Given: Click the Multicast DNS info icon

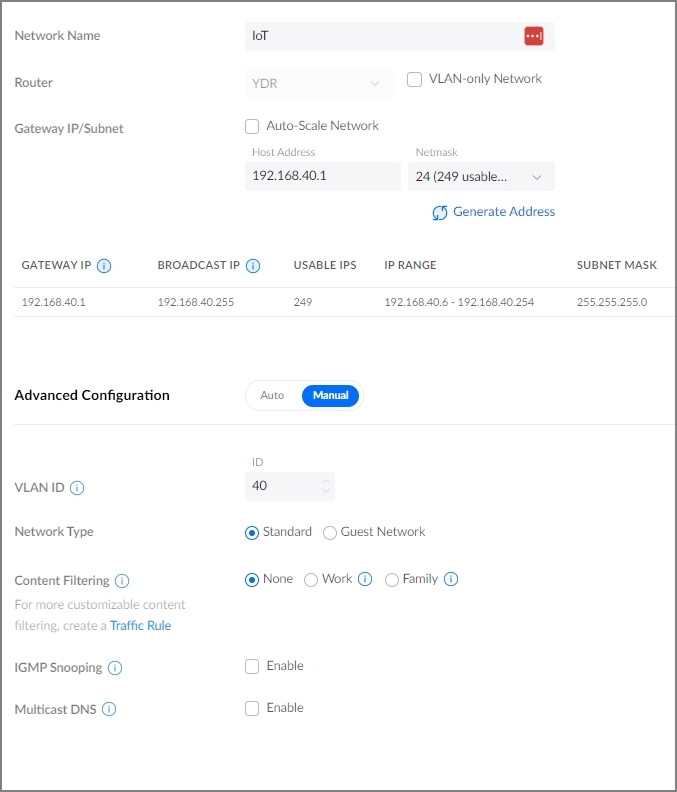Looking at the screenshot, I should (109, 709).
